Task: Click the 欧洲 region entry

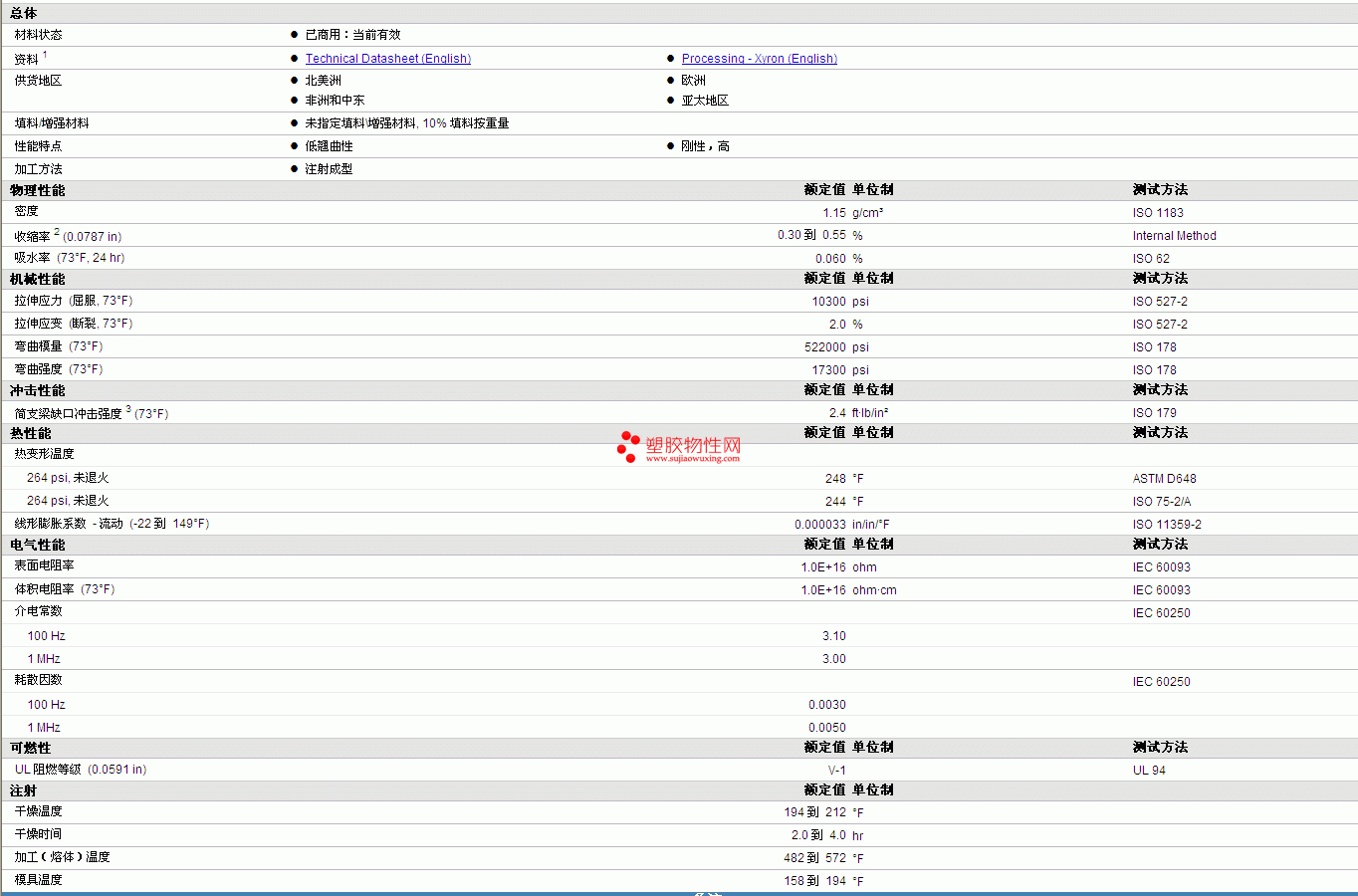Action: tap(694, 81)
